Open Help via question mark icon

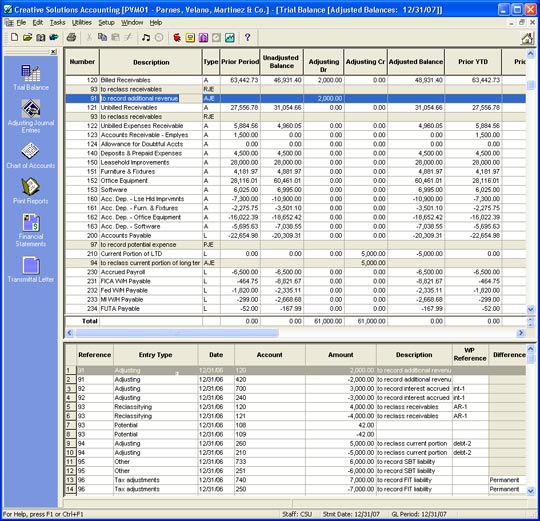pyautogui.click(x=247, y=37)
